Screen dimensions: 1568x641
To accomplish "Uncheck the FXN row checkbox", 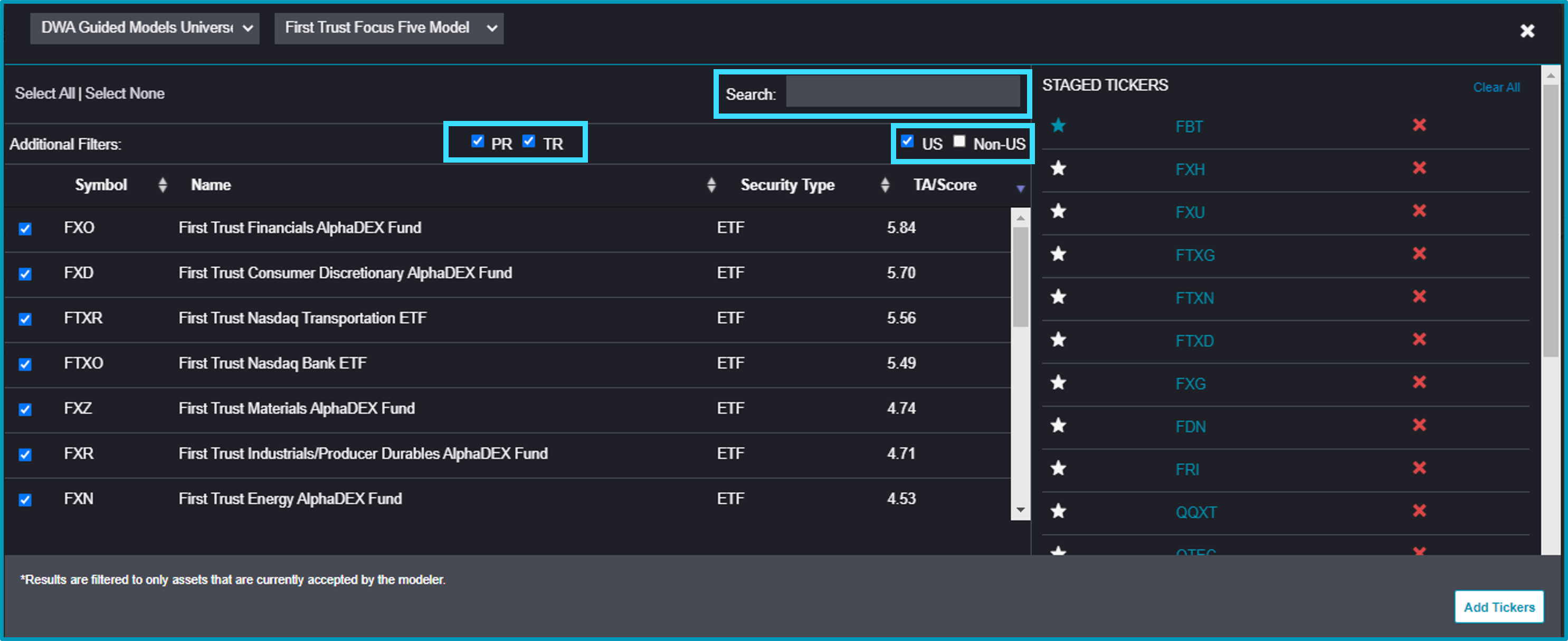I will (25, 500).
